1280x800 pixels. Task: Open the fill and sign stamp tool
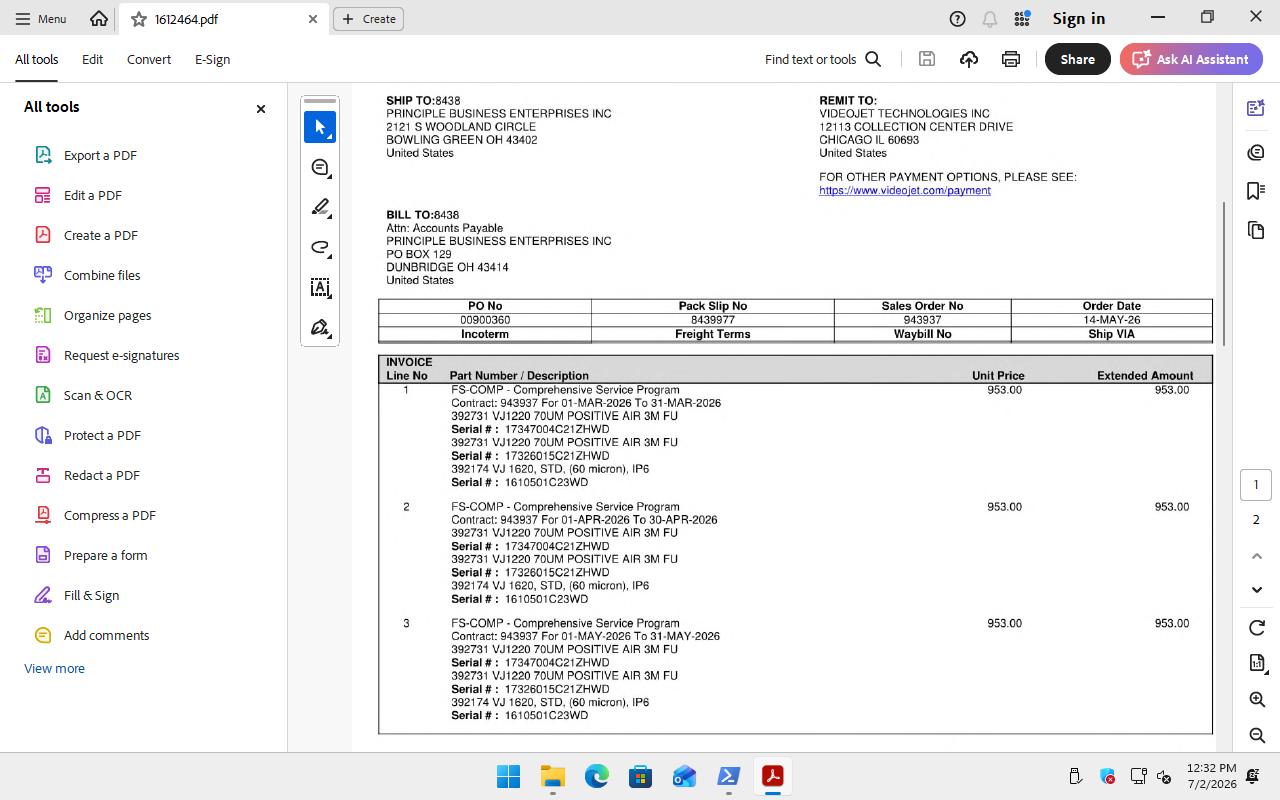(x=320, y=327)
